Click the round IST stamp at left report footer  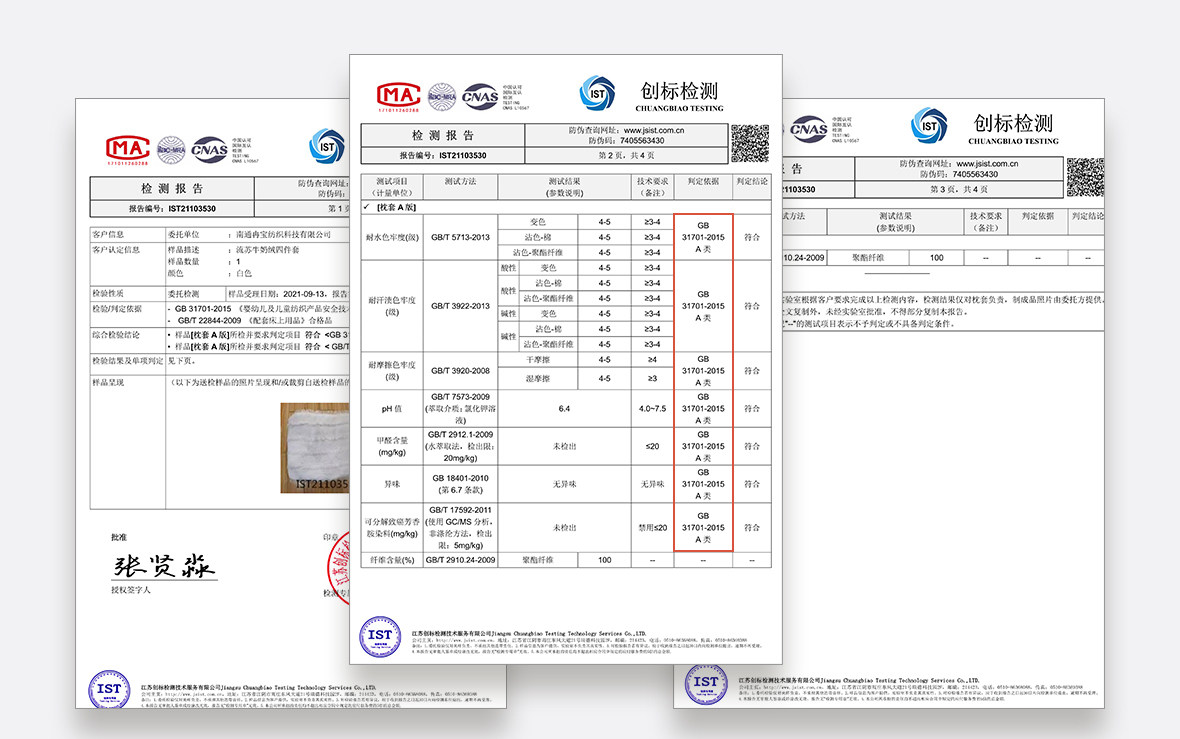click(109, 689)
